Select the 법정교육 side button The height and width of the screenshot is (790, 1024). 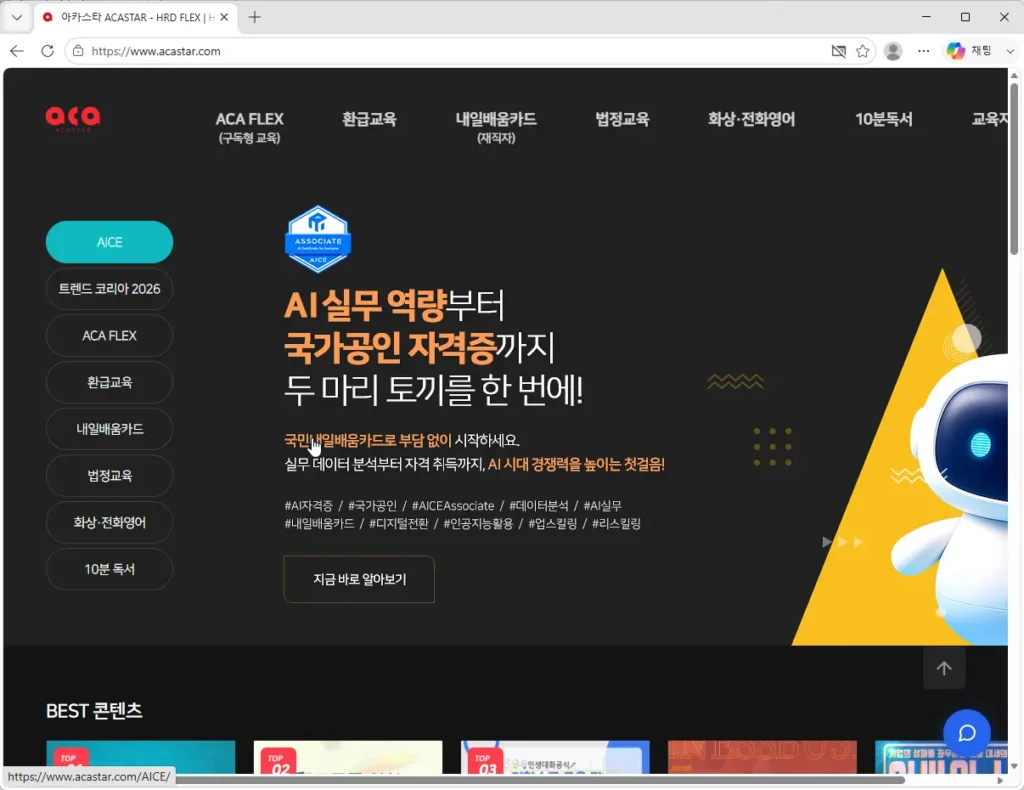pos(109,475)
